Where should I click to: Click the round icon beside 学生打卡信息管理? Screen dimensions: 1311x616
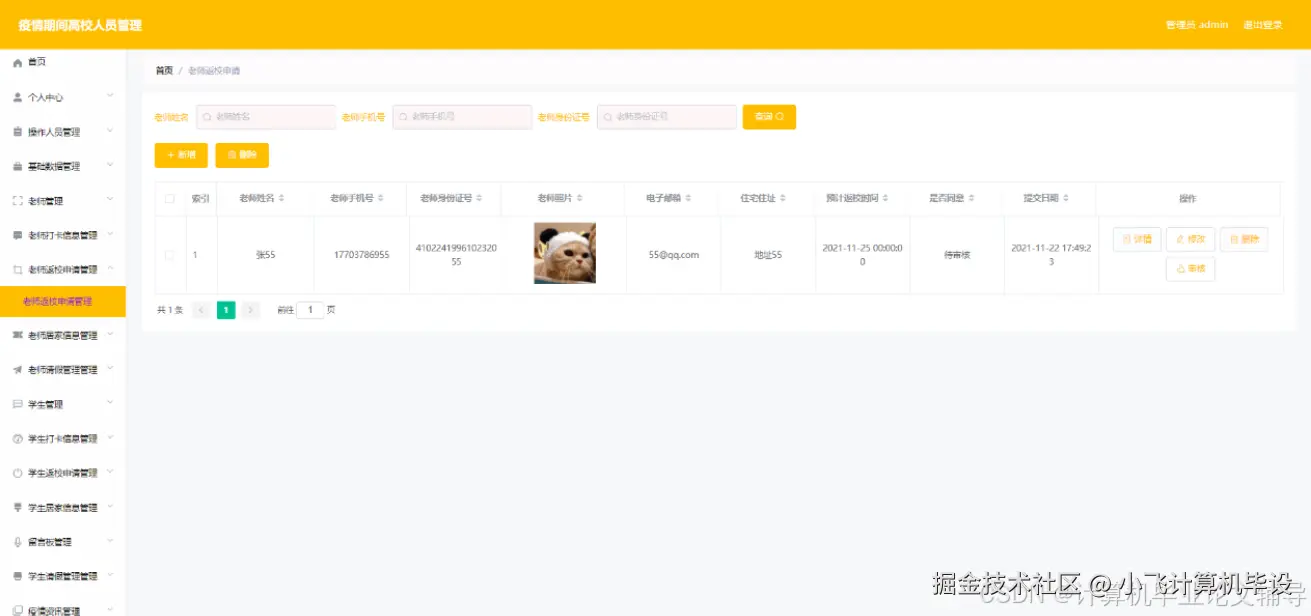17,439
